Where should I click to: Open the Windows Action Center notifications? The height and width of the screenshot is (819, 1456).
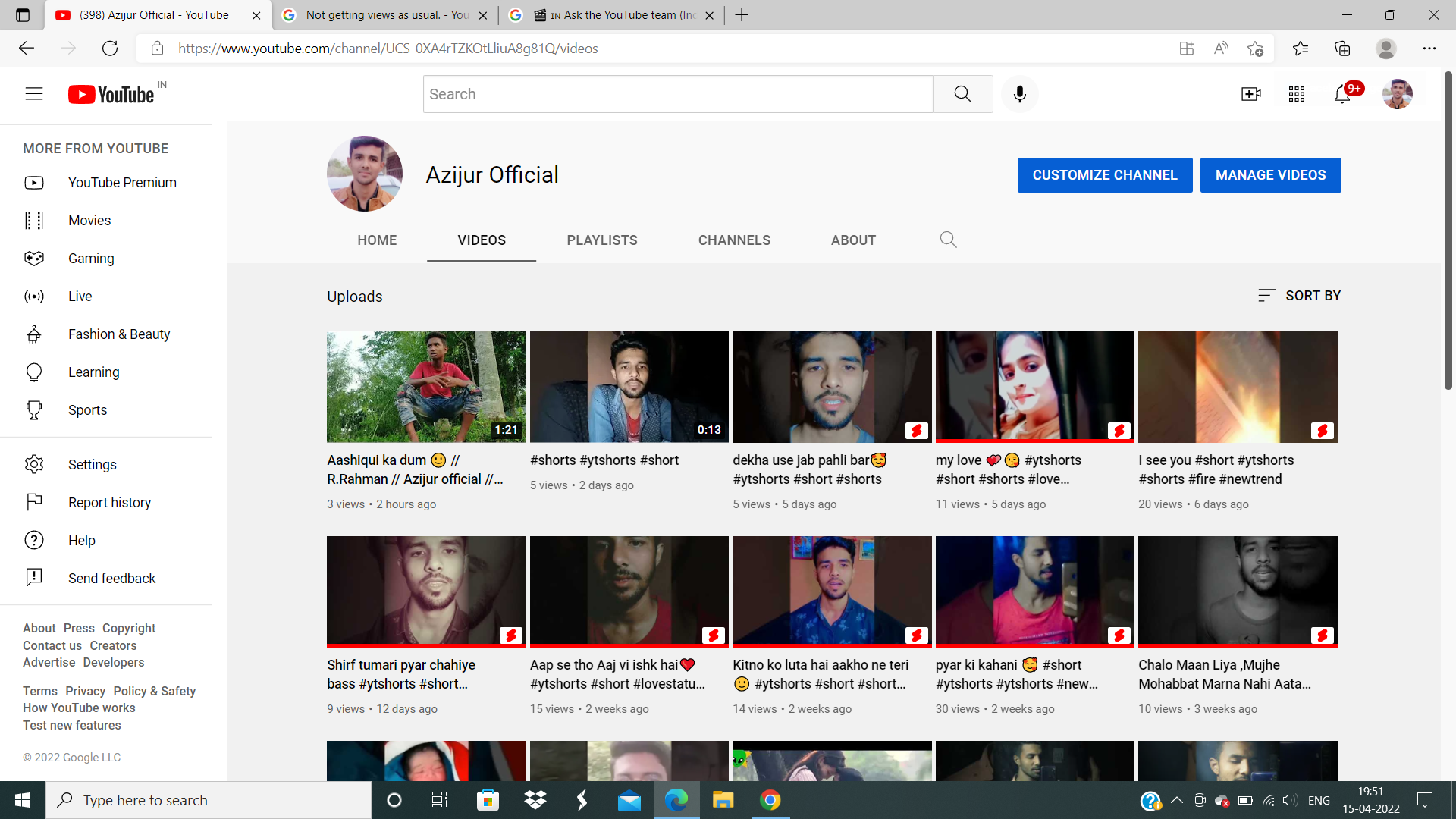point(1425,800)
